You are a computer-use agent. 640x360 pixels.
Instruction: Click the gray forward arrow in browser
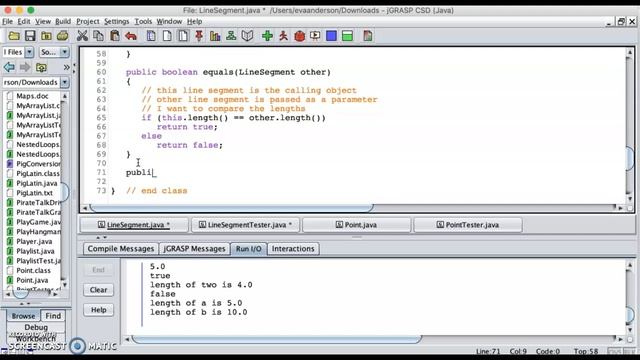click(x=25, y=67)
